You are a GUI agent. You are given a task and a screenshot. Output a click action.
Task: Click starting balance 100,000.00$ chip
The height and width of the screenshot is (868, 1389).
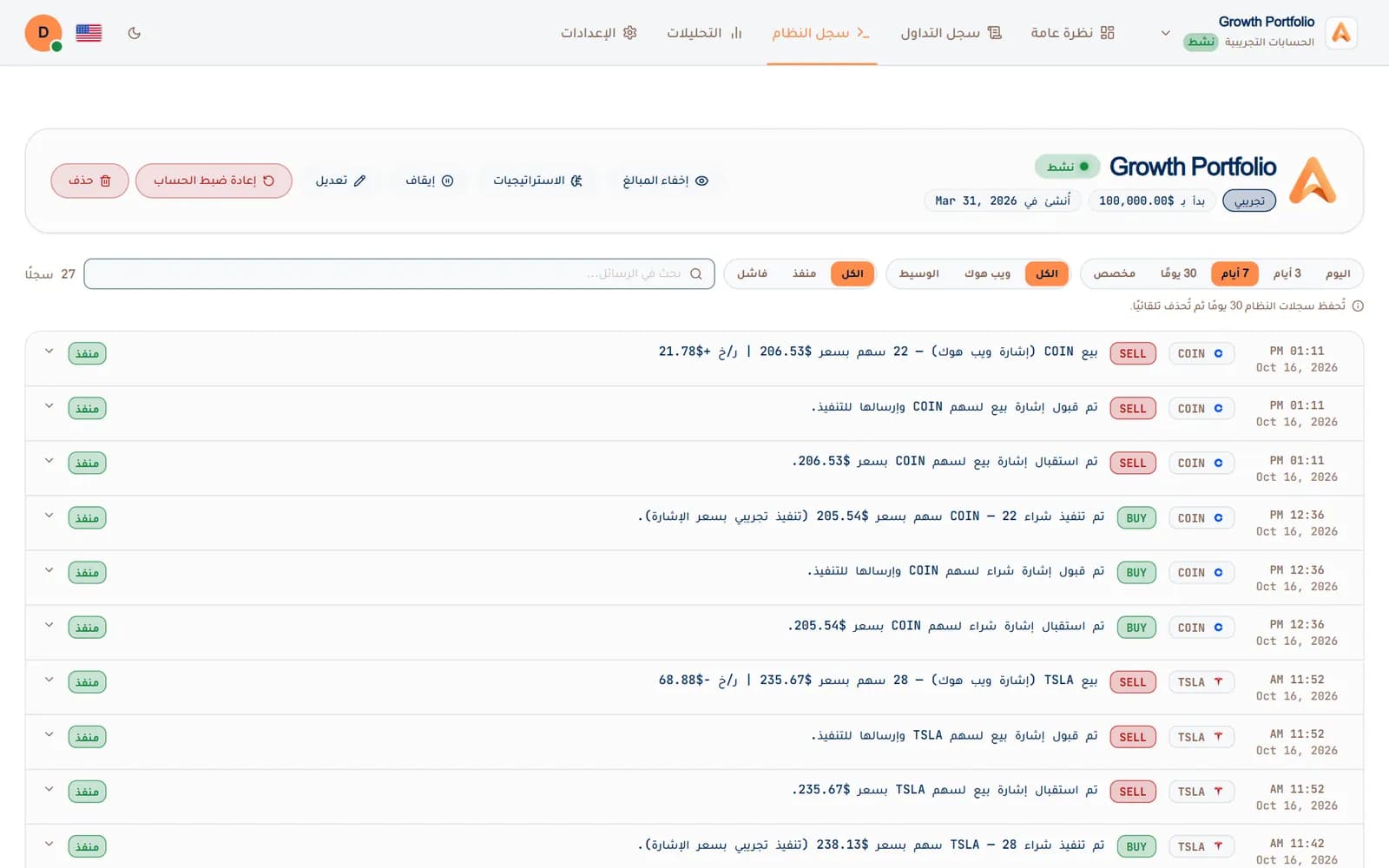(x=1151, y=201)
